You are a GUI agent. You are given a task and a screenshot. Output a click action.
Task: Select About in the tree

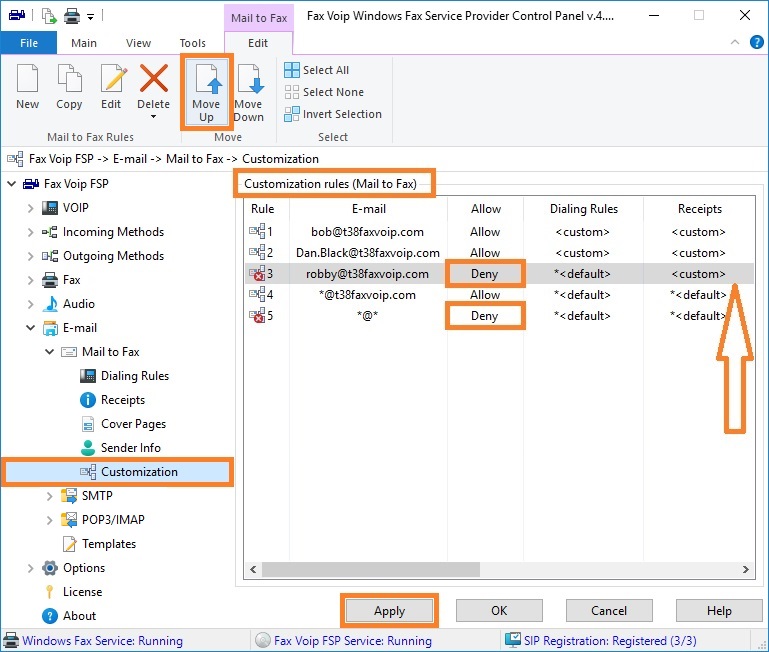(79, 616)
